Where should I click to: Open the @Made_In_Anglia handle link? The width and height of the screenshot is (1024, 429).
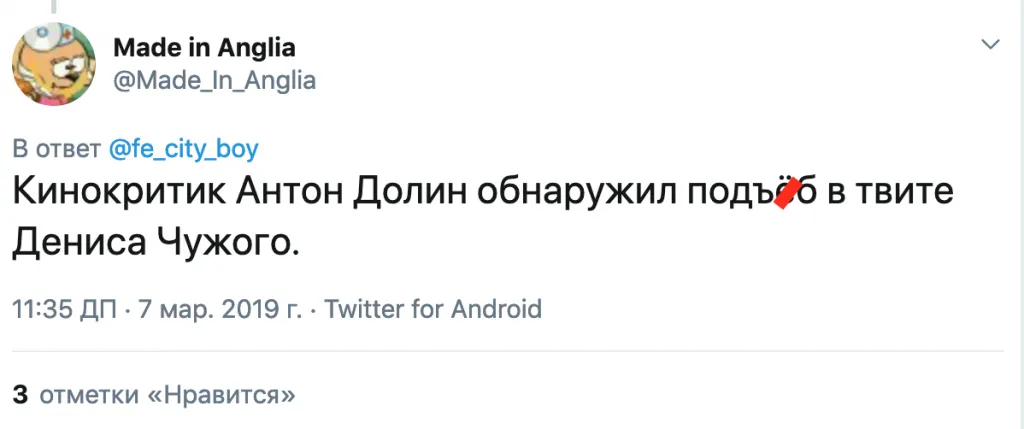click(x=215, y=81)
